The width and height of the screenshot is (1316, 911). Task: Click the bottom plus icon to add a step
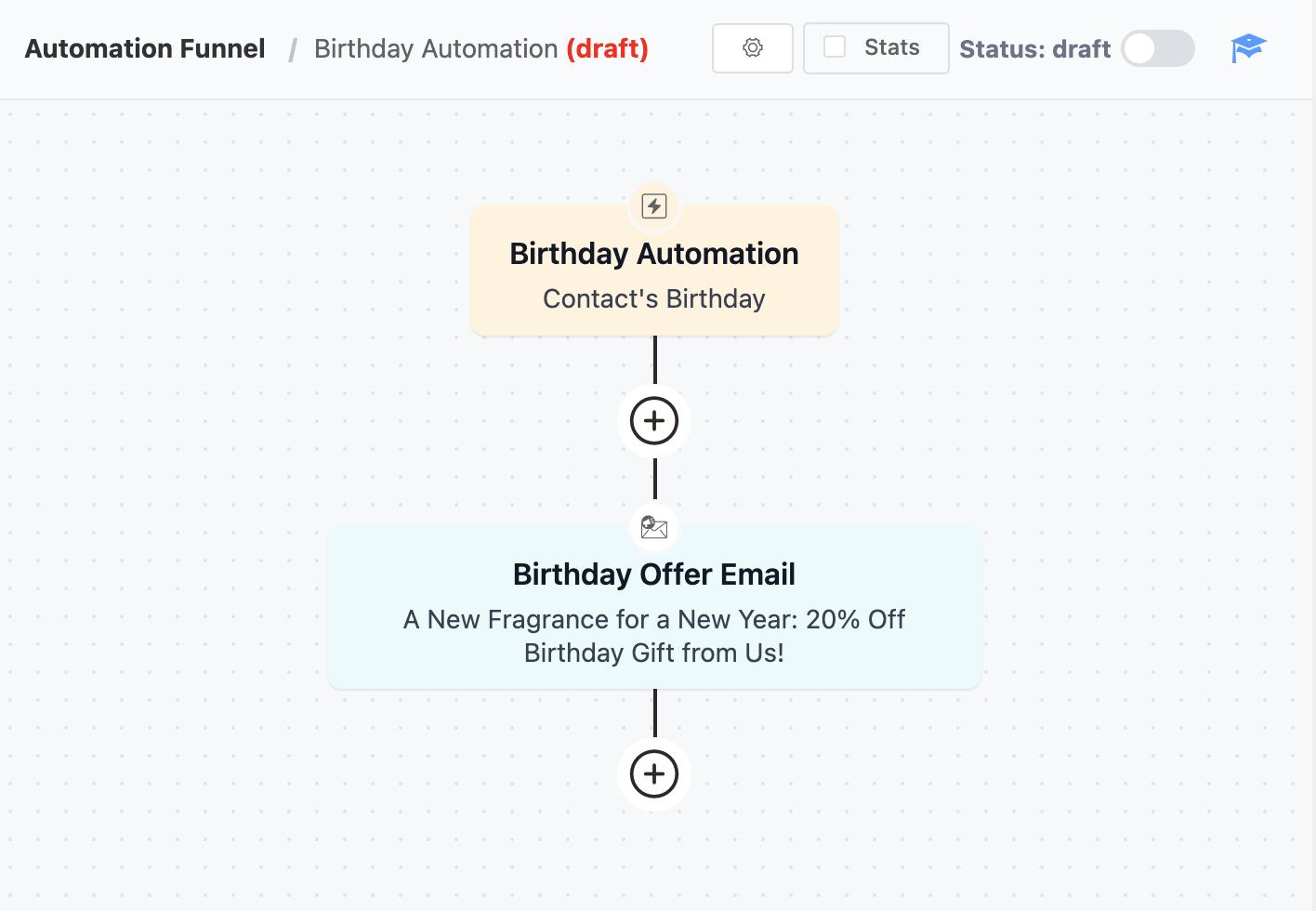653,773
